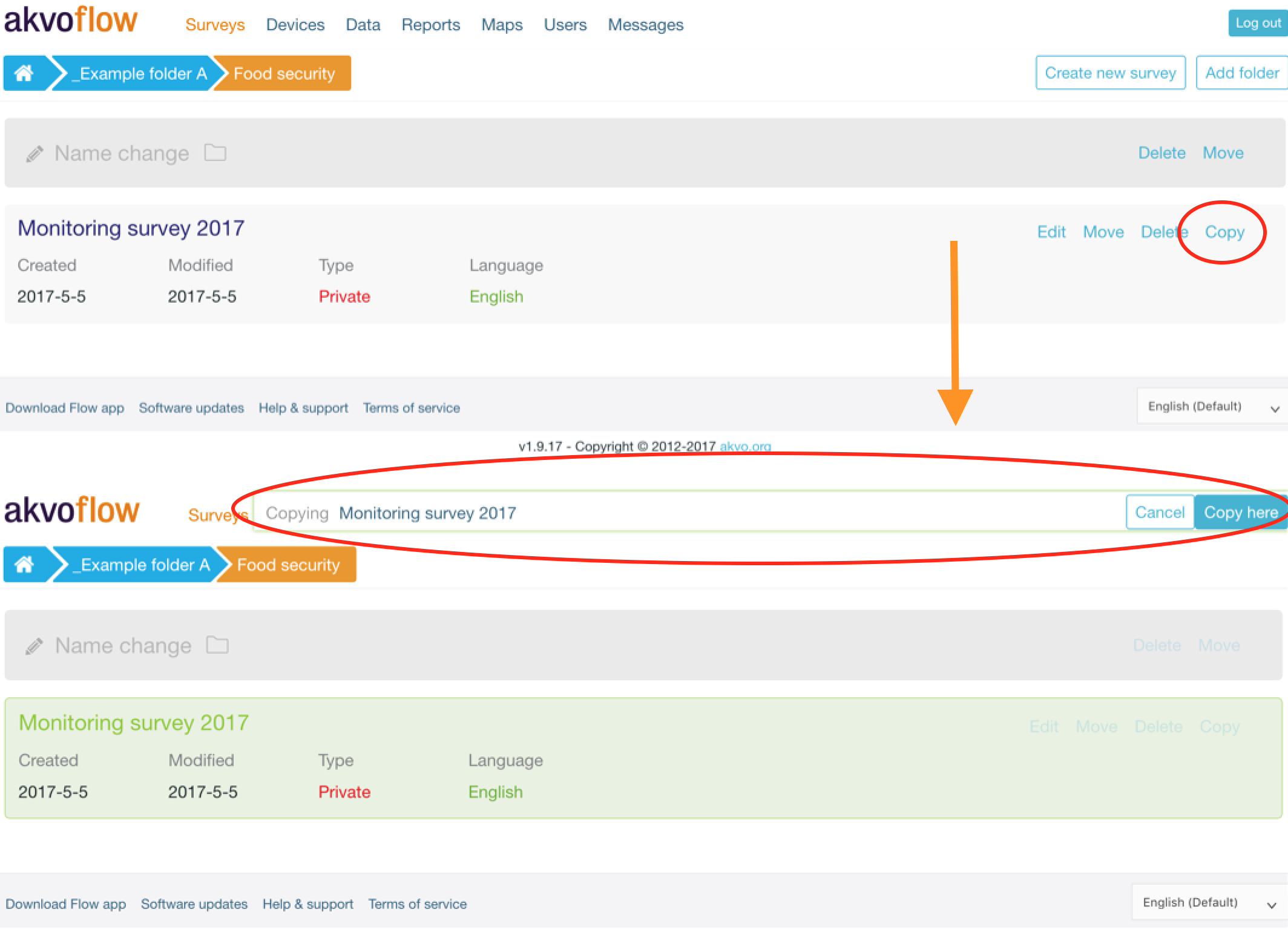Click the folder icon next to top Name change
This screenshot has height=932, width=1288.
pos(215,153)
